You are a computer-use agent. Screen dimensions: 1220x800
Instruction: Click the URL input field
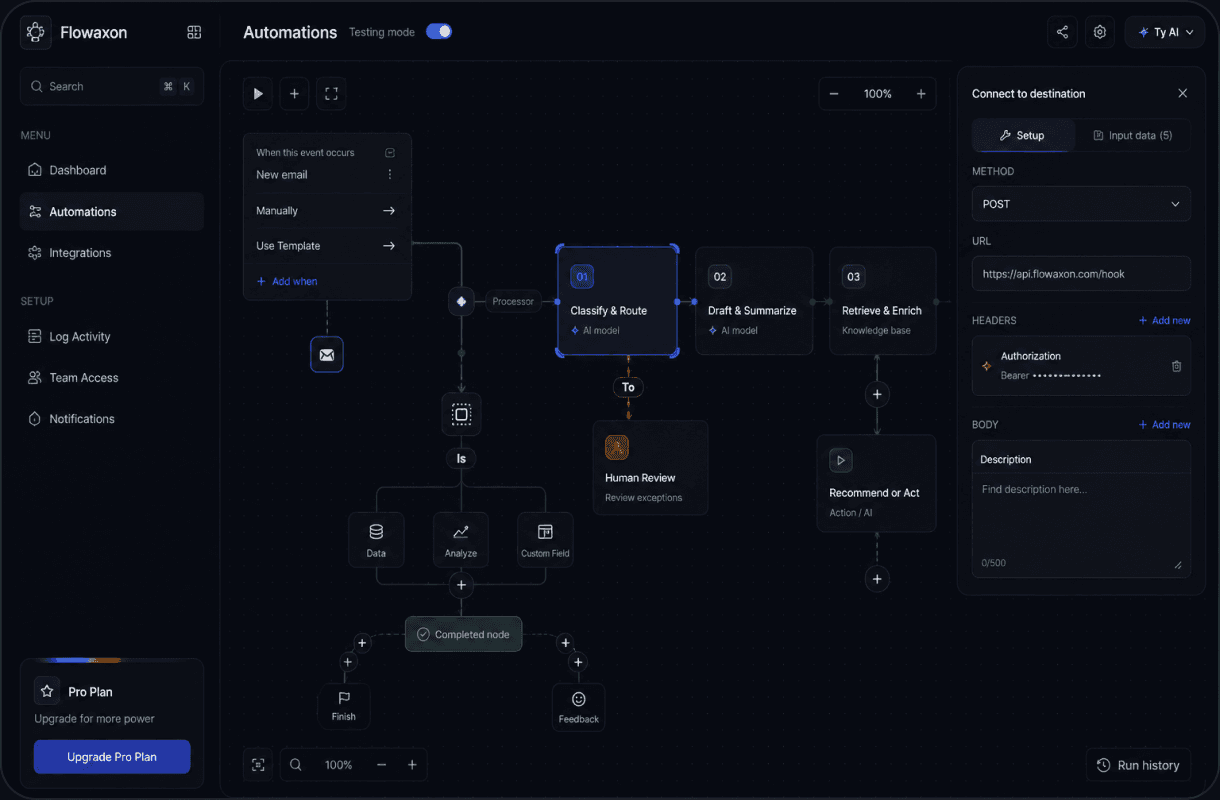1081,273
